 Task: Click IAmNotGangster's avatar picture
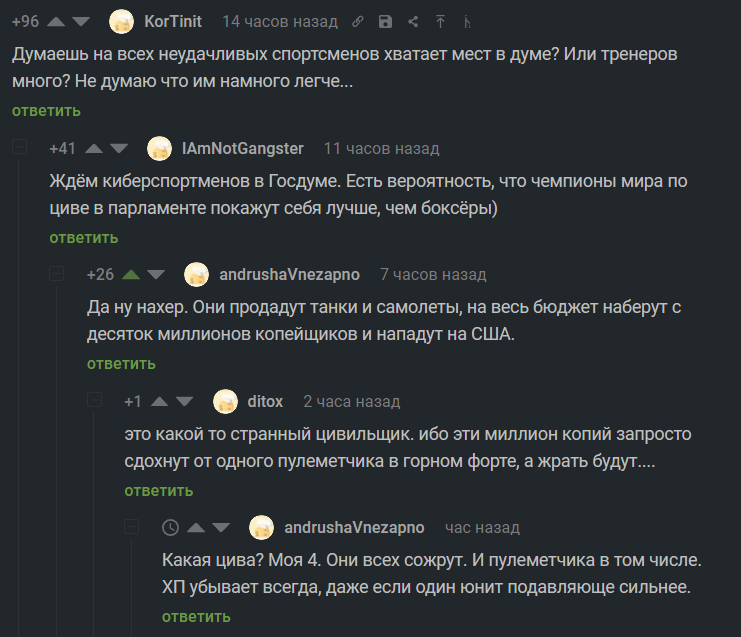[x=160, y=148]
